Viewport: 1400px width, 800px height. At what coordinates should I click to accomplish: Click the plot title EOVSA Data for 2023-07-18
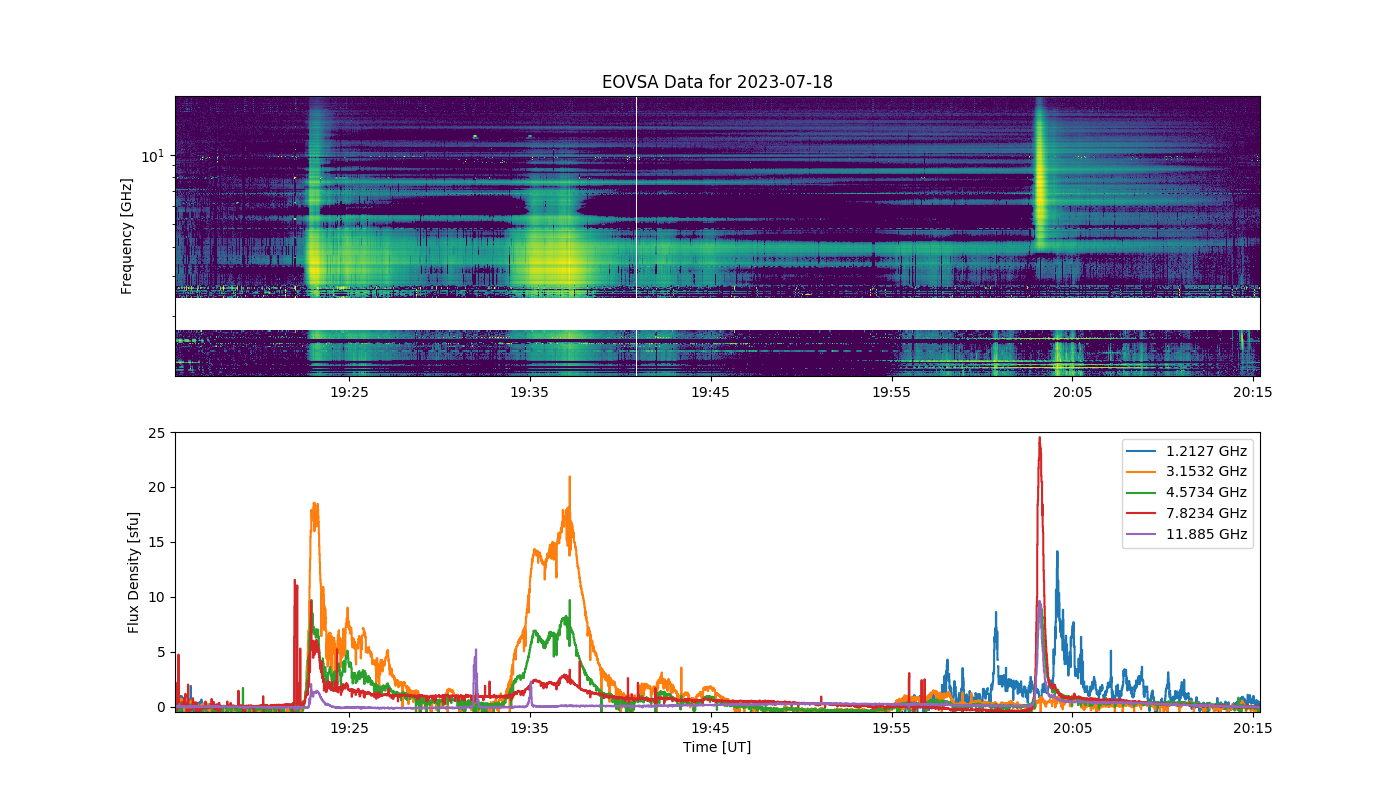pos(717,82)
